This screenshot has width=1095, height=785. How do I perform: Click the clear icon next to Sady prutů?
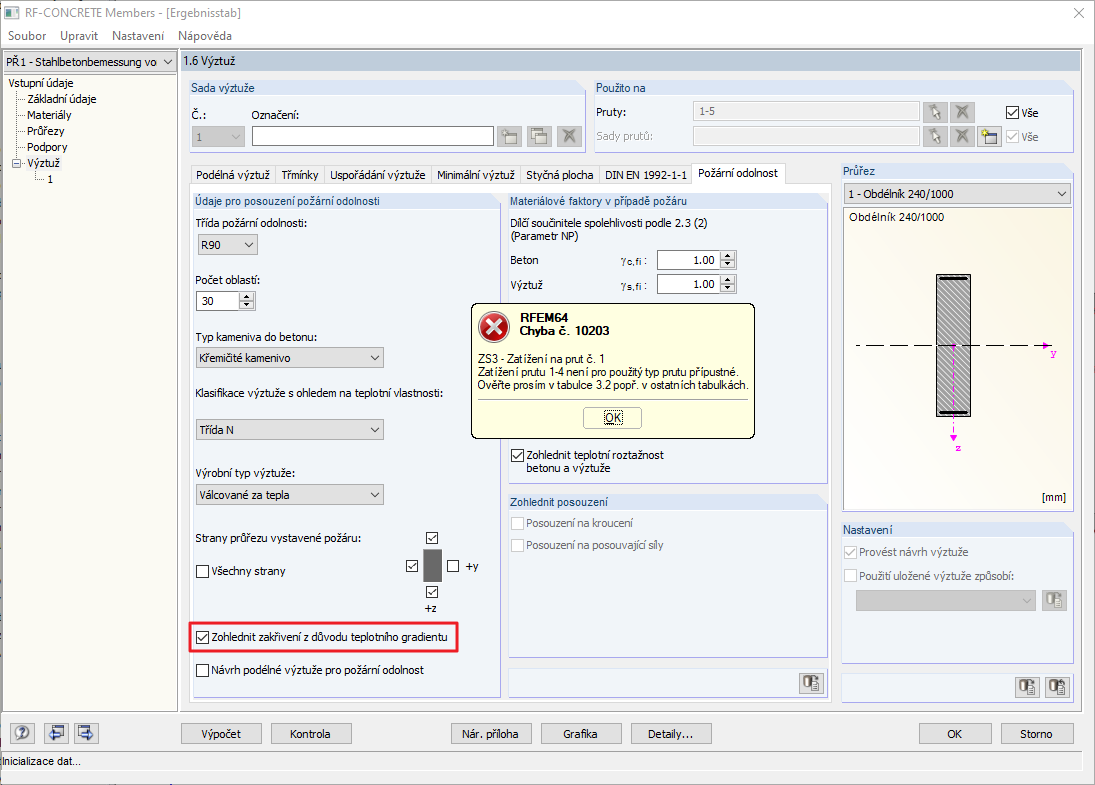point(962,136)
